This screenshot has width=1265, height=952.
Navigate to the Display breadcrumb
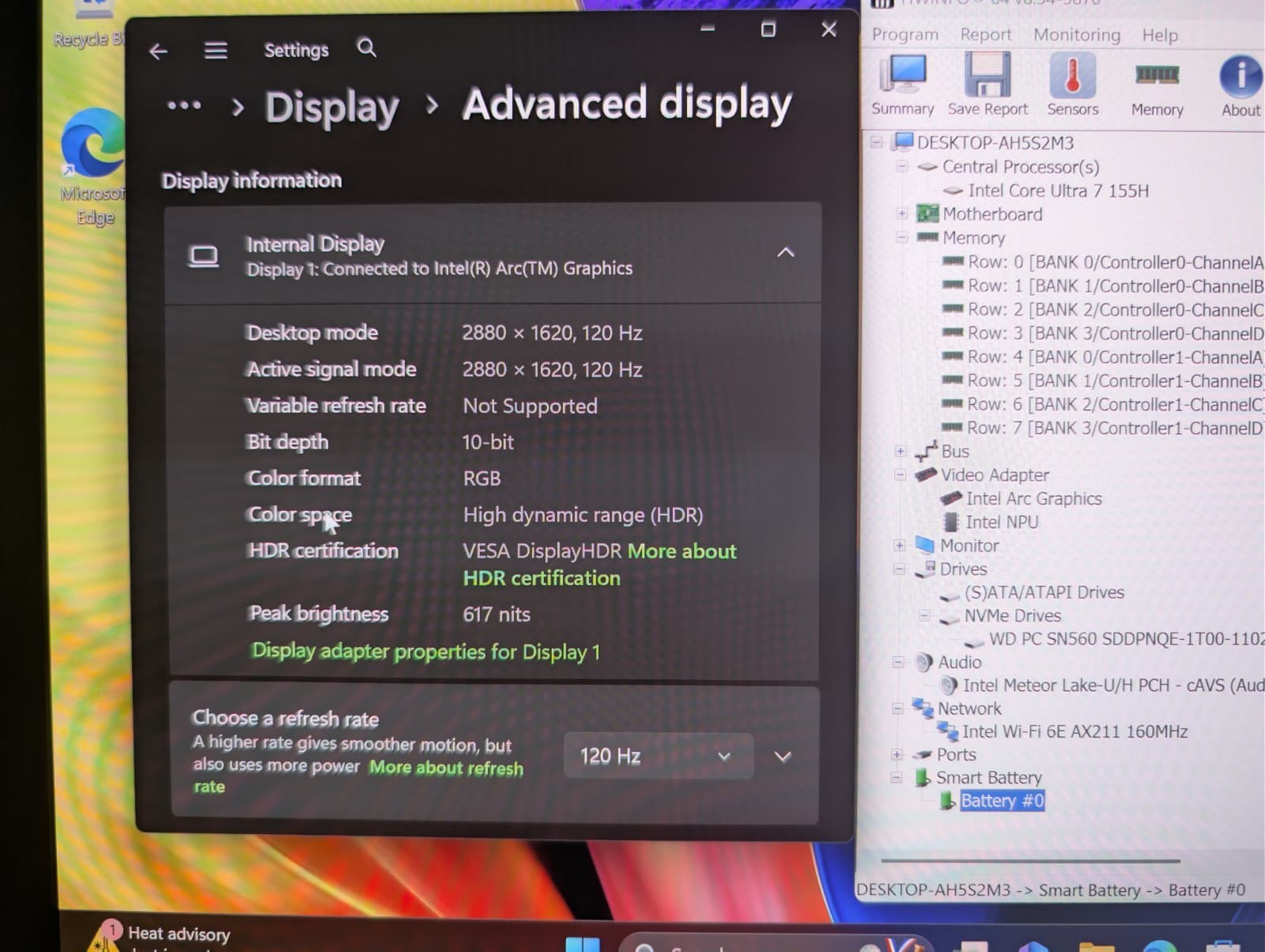[332, 108]
